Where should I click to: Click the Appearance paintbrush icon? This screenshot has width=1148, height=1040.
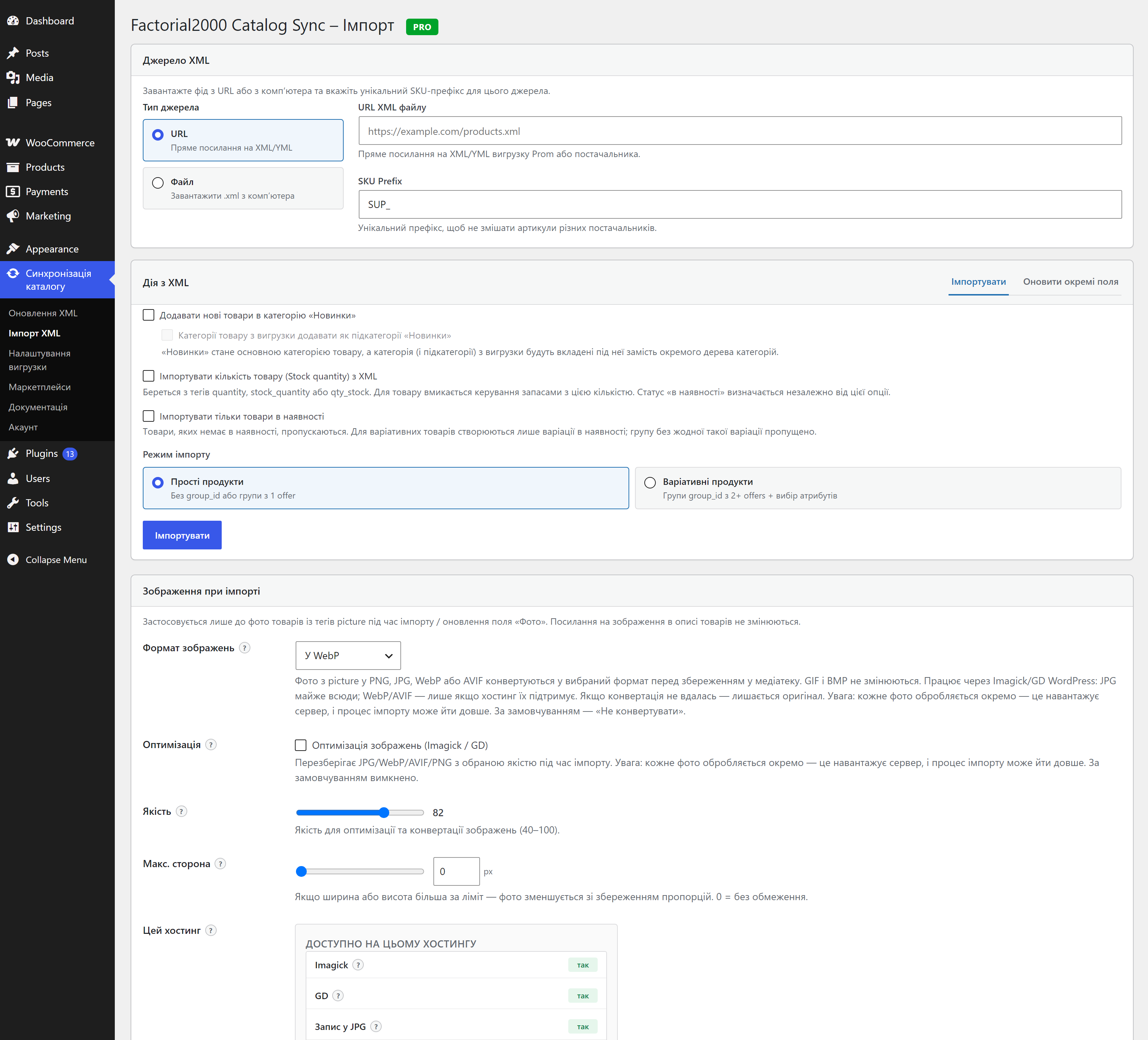13,249
